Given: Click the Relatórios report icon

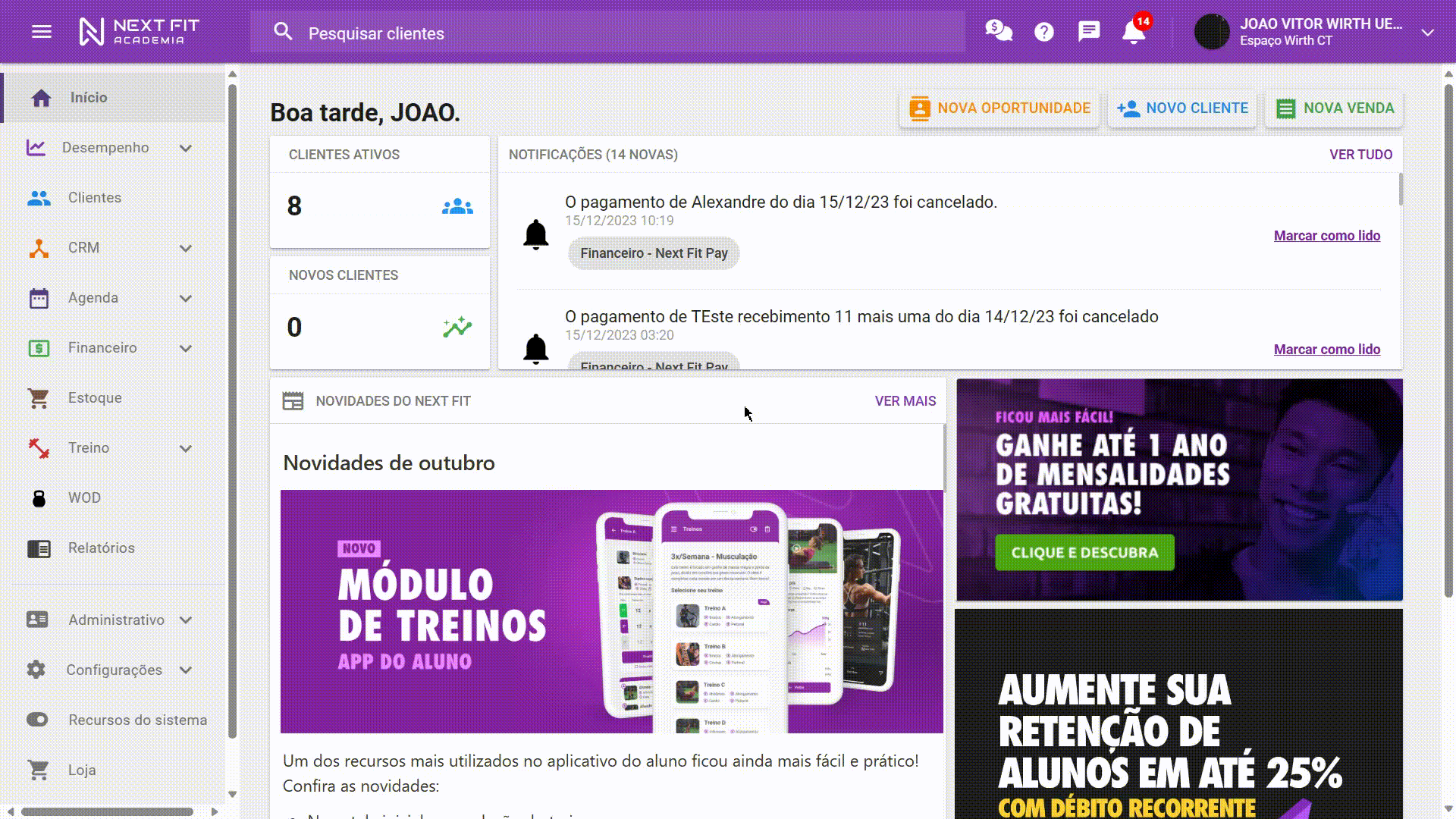Looking at the screenshot, I should 39,548.
